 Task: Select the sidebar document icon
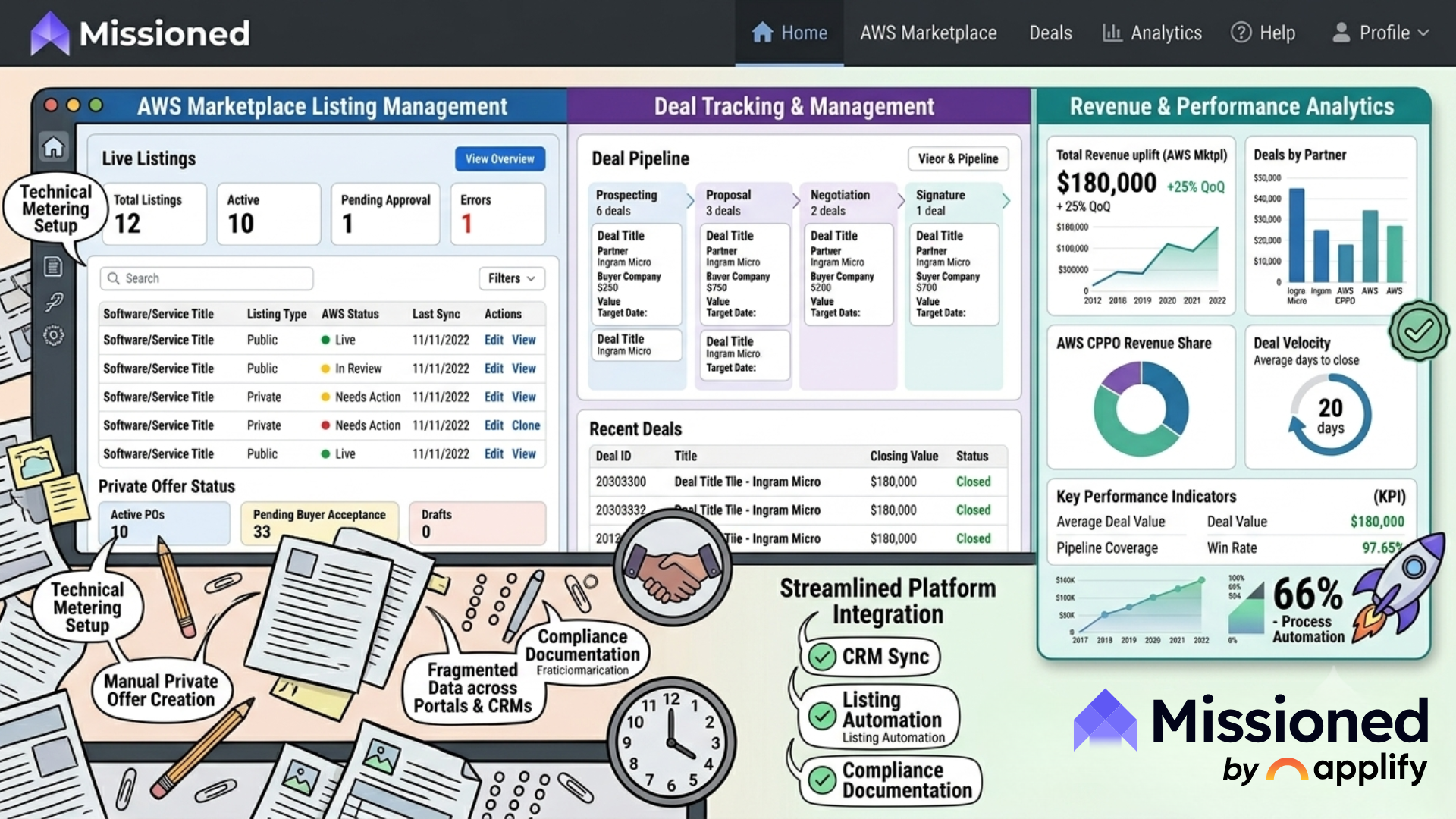coord(53,266)
